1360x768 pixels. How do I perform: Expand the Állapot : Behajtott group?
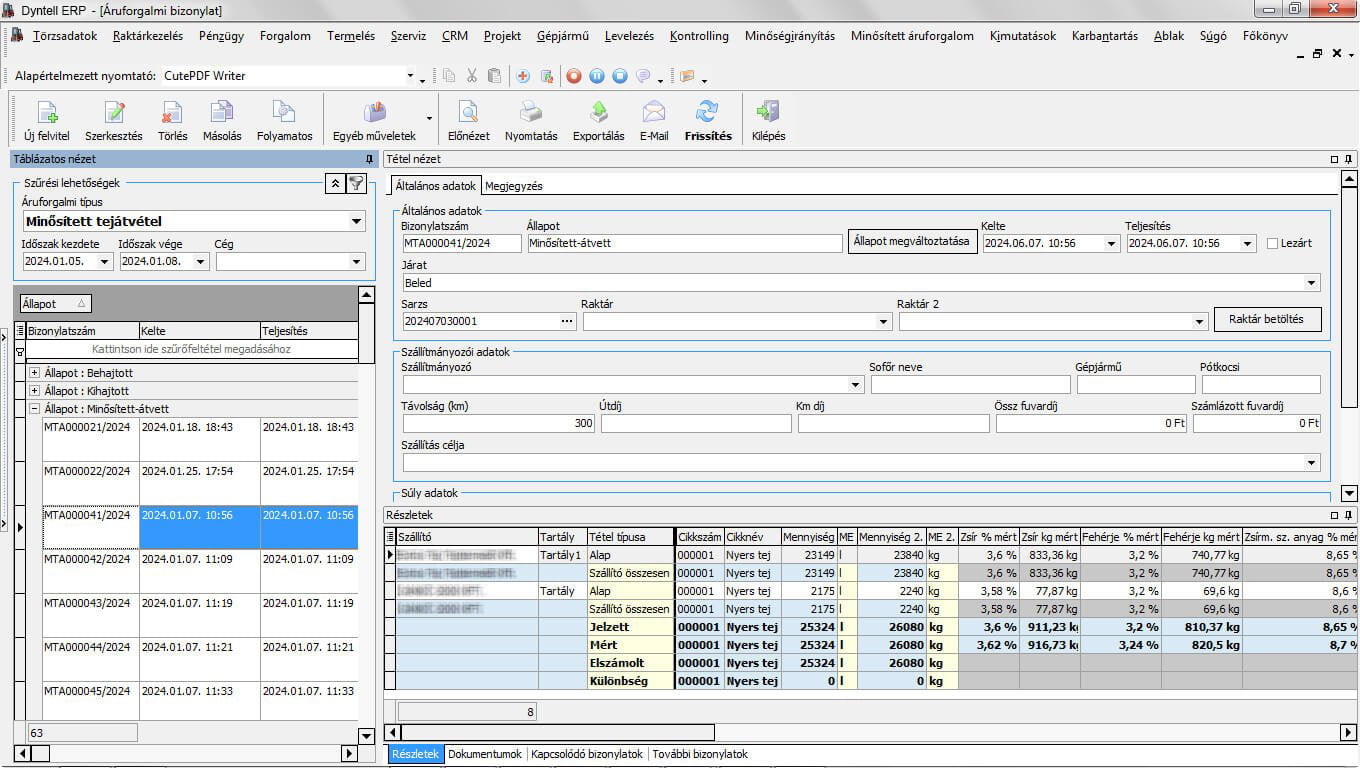(35, 373)
